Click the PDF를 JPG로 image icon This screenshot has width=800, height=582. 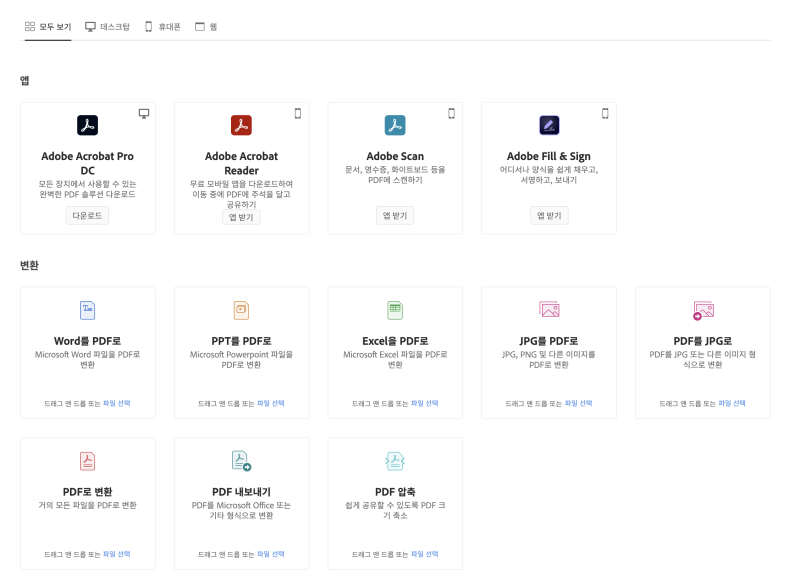[x=703, y=310]
